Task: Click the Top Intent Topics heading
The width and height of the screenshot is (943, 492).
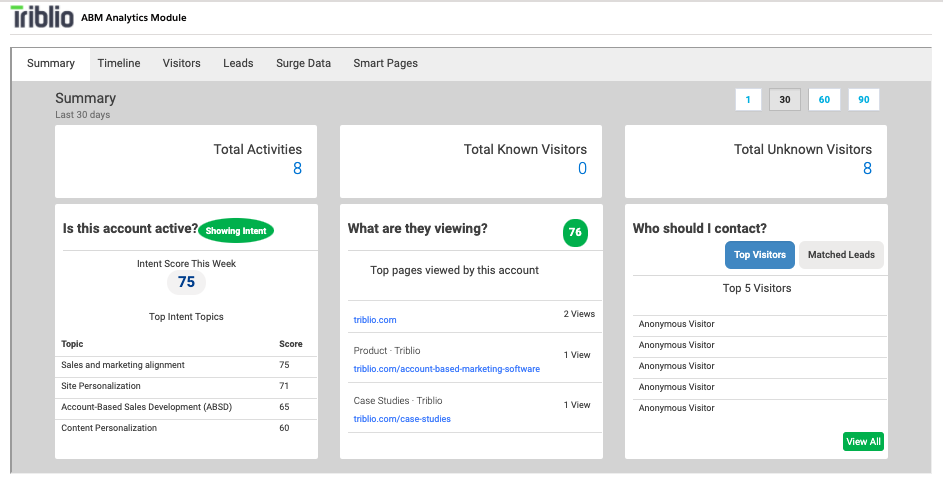Action: (x=186, y=317)
